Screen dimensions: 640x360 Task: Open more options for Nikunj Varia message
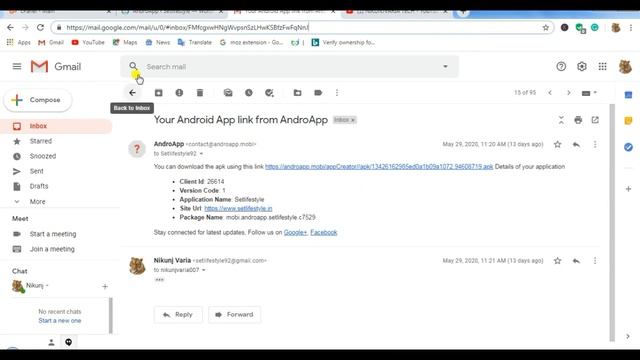pos(595,260)
